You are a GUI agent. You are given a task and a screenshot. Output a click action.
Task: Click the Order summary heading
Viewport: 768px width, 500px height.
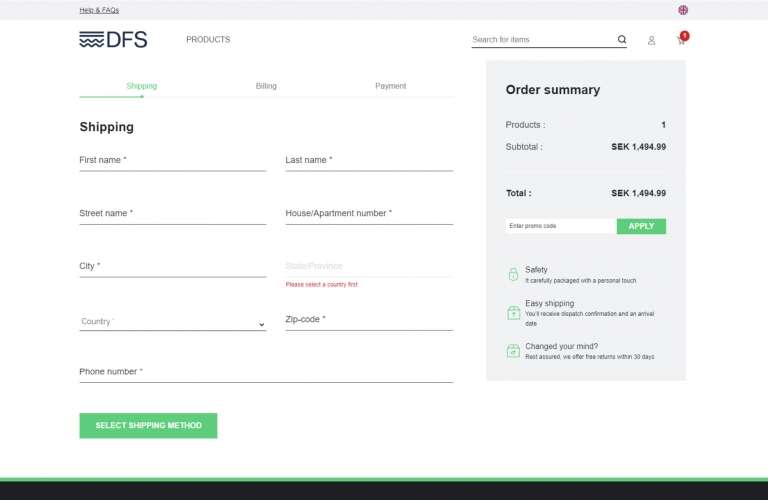coord(552,90)
